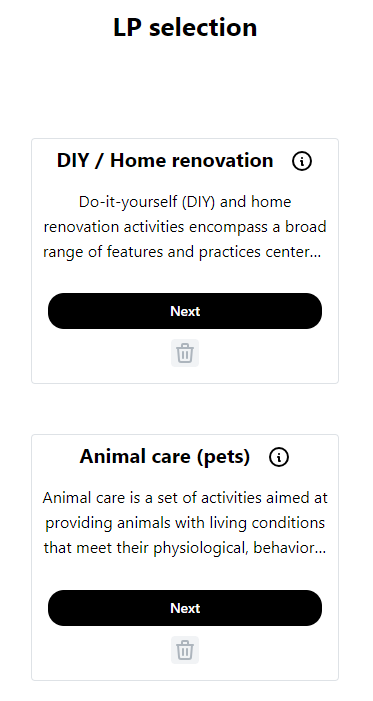
Task: Click the LP selection page heading
Action: click(x=185, y=27)
